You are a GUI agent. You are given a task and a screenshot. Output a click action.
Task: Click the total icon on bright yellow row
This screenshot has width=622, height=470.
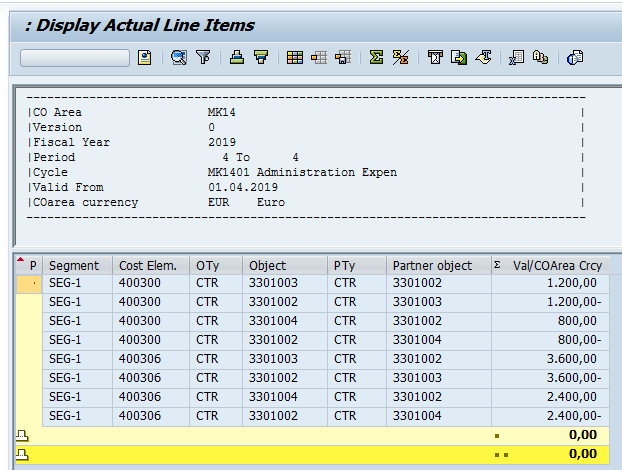click(22, 454)
